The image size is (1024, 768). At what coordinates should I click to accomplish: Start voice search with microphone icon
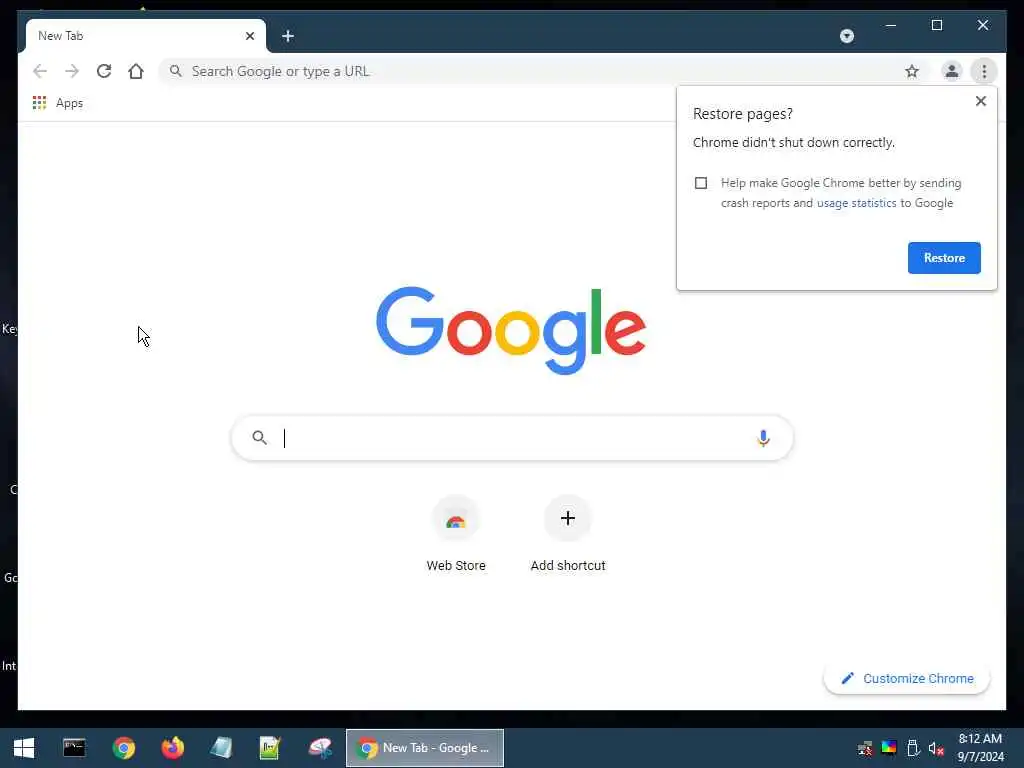click(x=763, y=438)
